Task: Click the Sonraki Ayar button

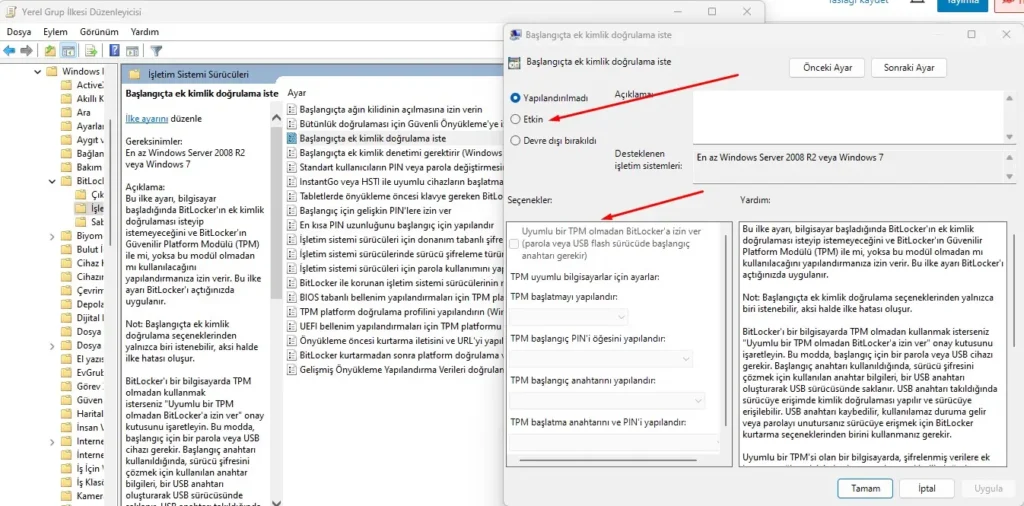Action: pyautogui.click(x=908, y=68)
